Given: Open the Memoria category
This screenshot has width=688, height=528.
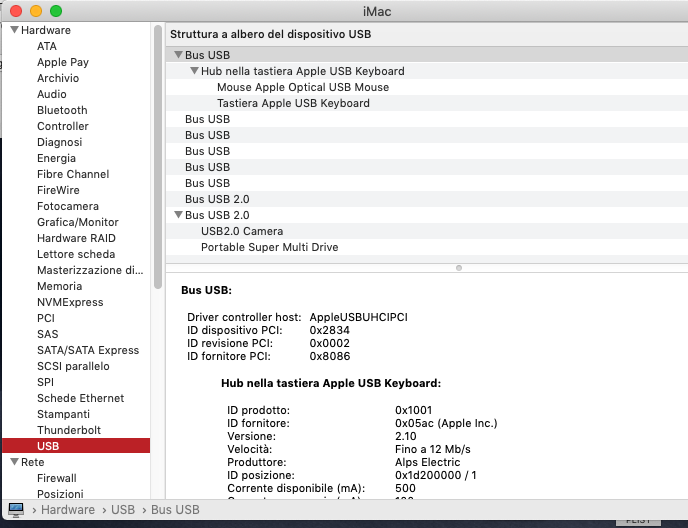Looking at the screenshot, I should (x=60, y=286).
